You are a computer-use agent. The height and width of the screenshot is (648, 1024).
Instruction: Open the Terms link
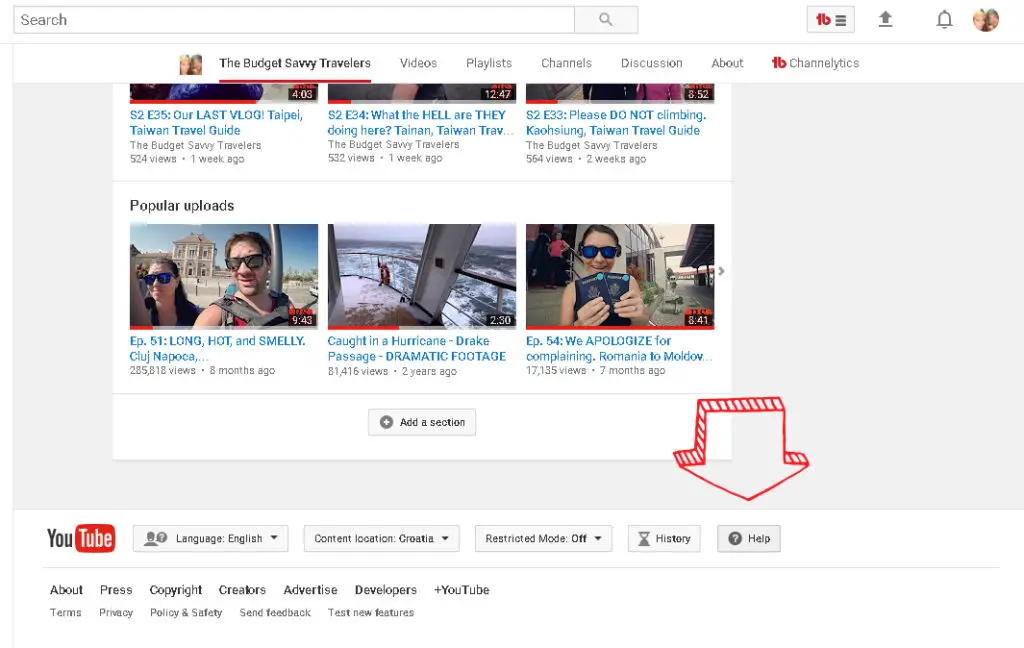click(x=65, y=613)
